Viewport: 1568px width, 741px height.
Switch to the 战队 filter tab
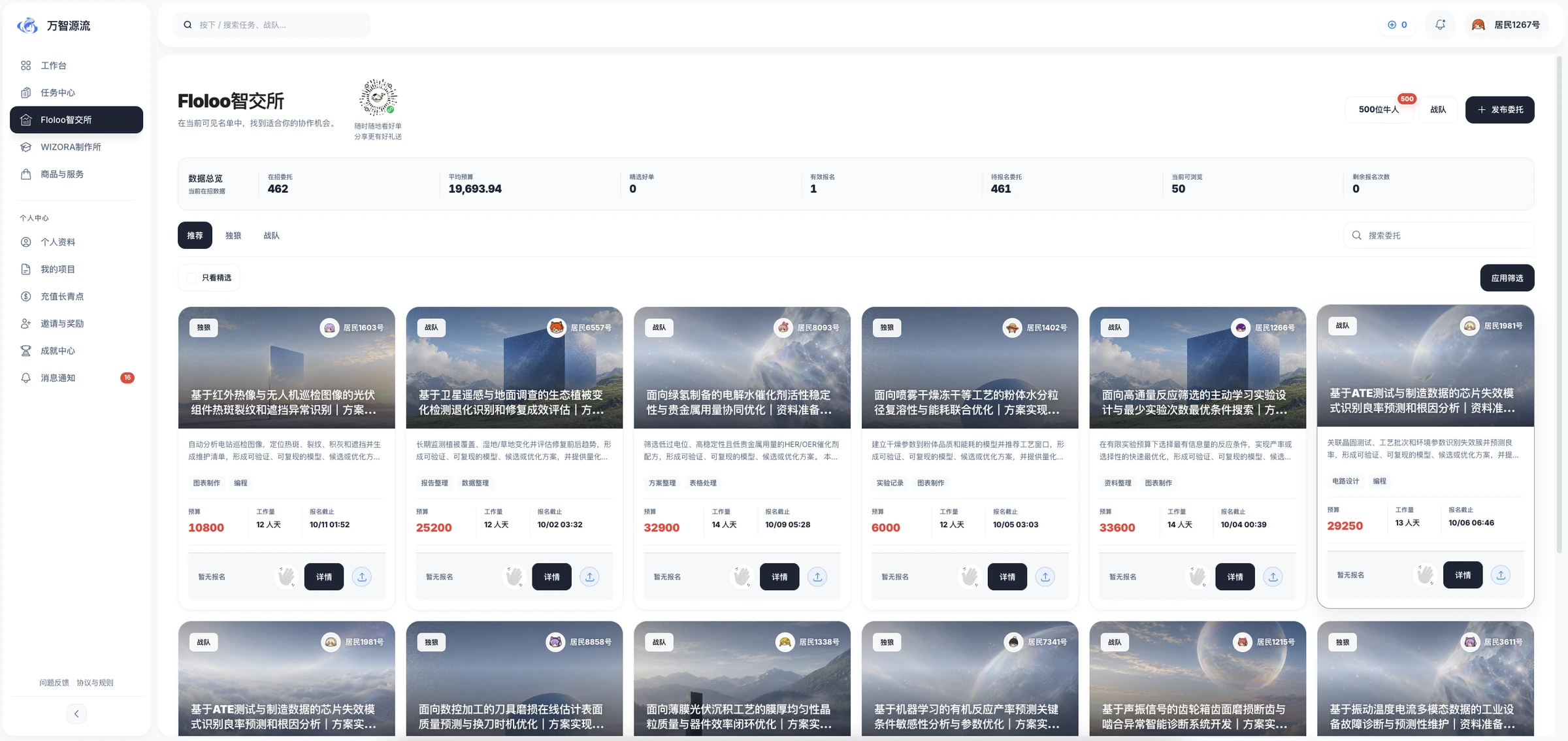271,235
